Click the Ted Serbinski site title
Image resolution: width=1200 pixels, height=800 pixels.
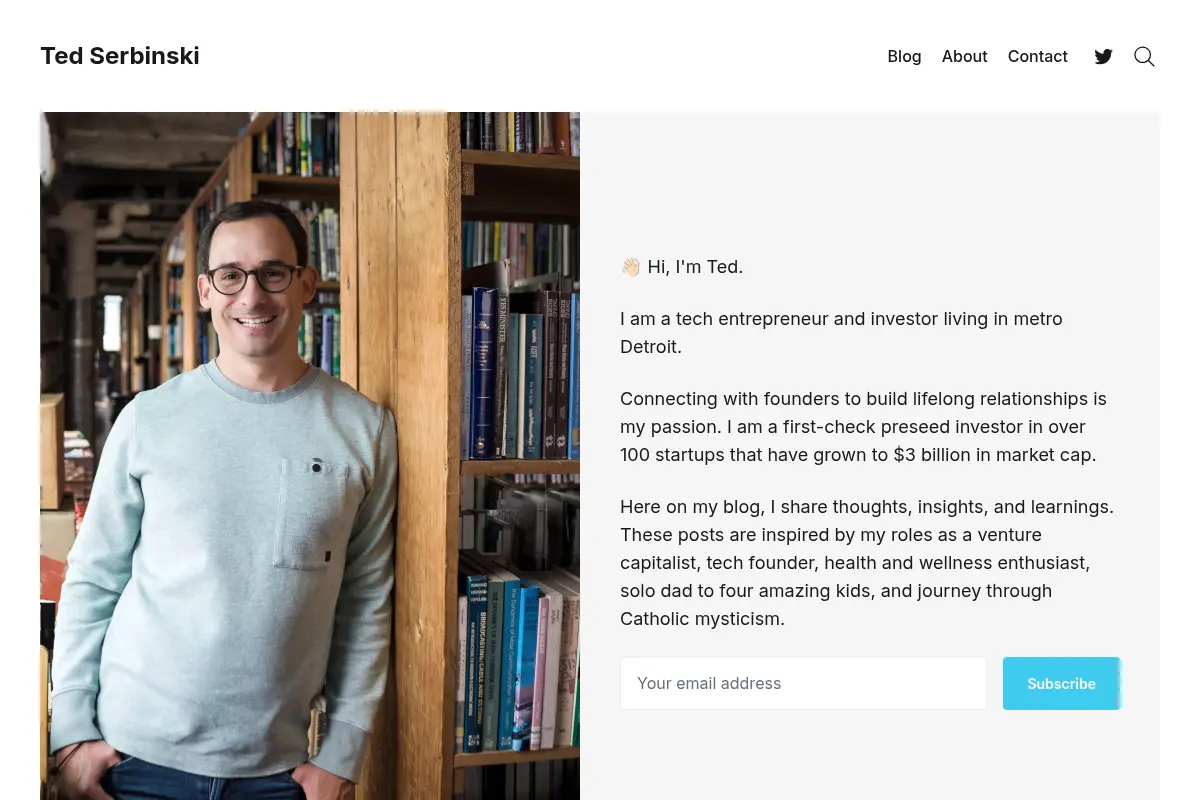pos(120,56)
